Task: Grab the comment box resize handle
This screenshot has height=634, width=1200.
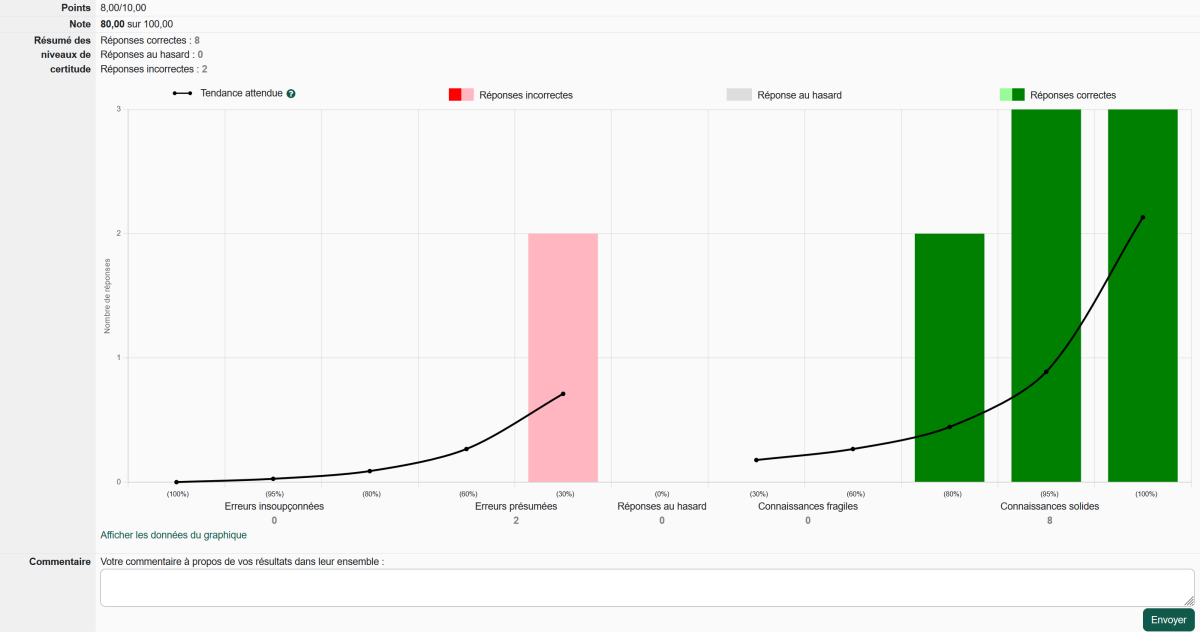Action: (1189, 601)
